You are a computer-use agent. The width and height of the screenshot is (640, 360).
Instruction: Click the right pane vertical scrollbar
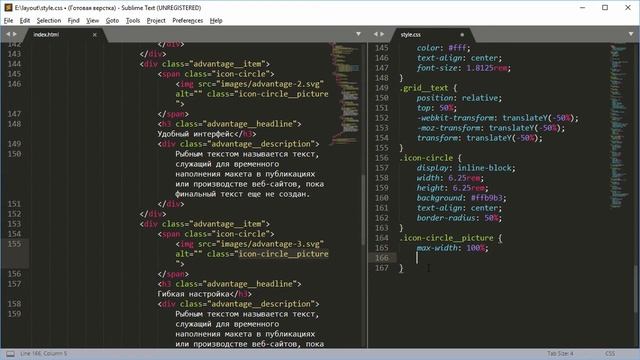point(636,289)
